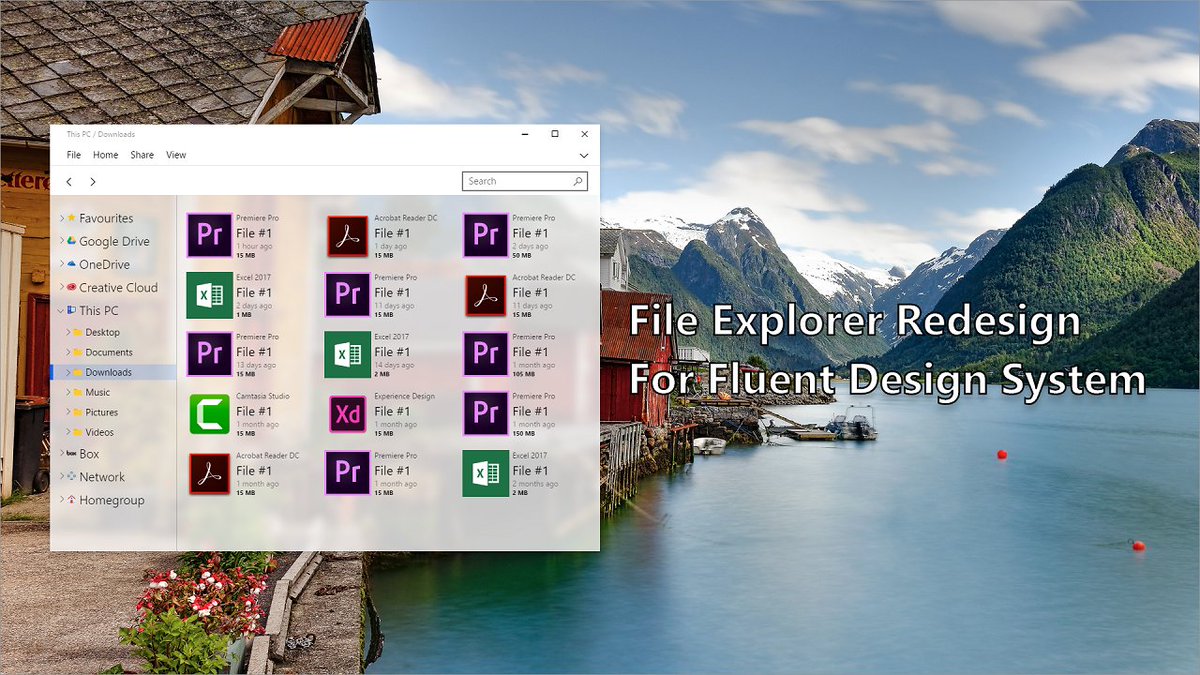Click the Search input field
The height and width of the screenshot is (675, 1200).
click(x=525, y=181)
